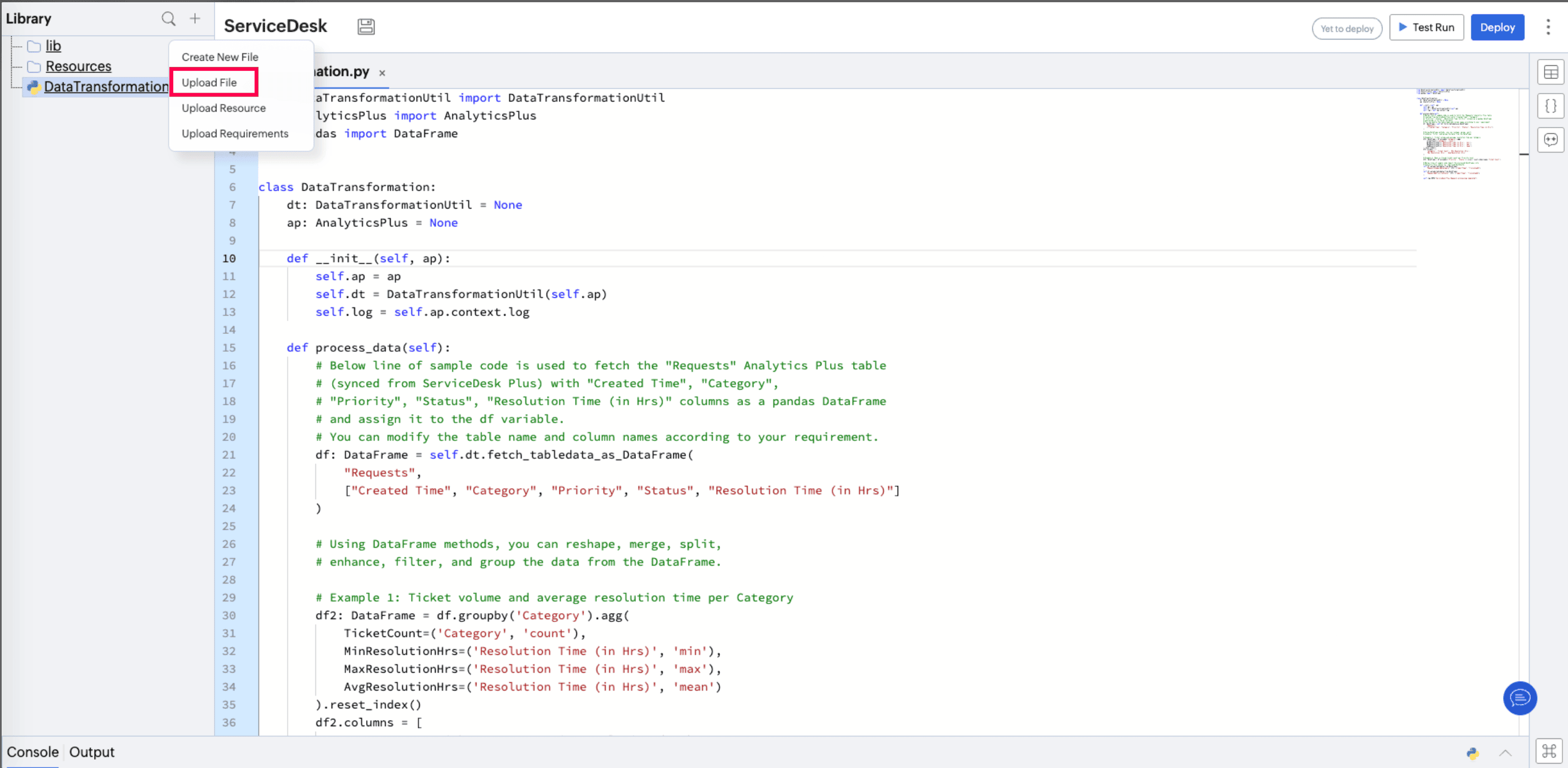Image resolution: width=1568 pixels, height=768 pixels.
Task: Click line number 15 in the gutter
Action: [x=229, y=348]
